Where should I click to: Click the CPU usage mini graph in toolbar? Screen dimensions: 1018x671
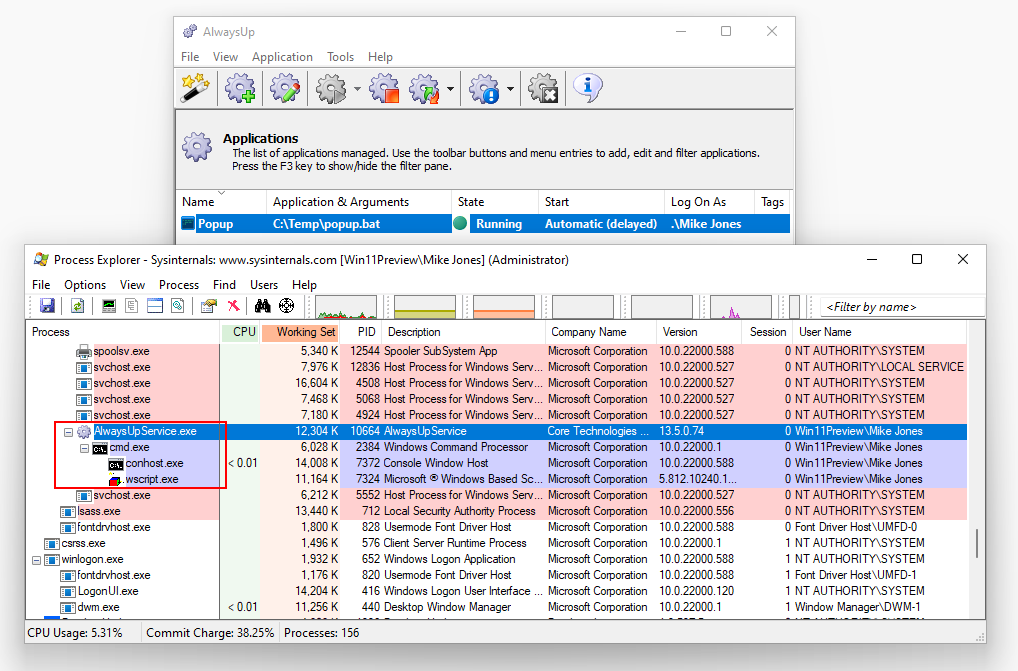click(346, 307)
